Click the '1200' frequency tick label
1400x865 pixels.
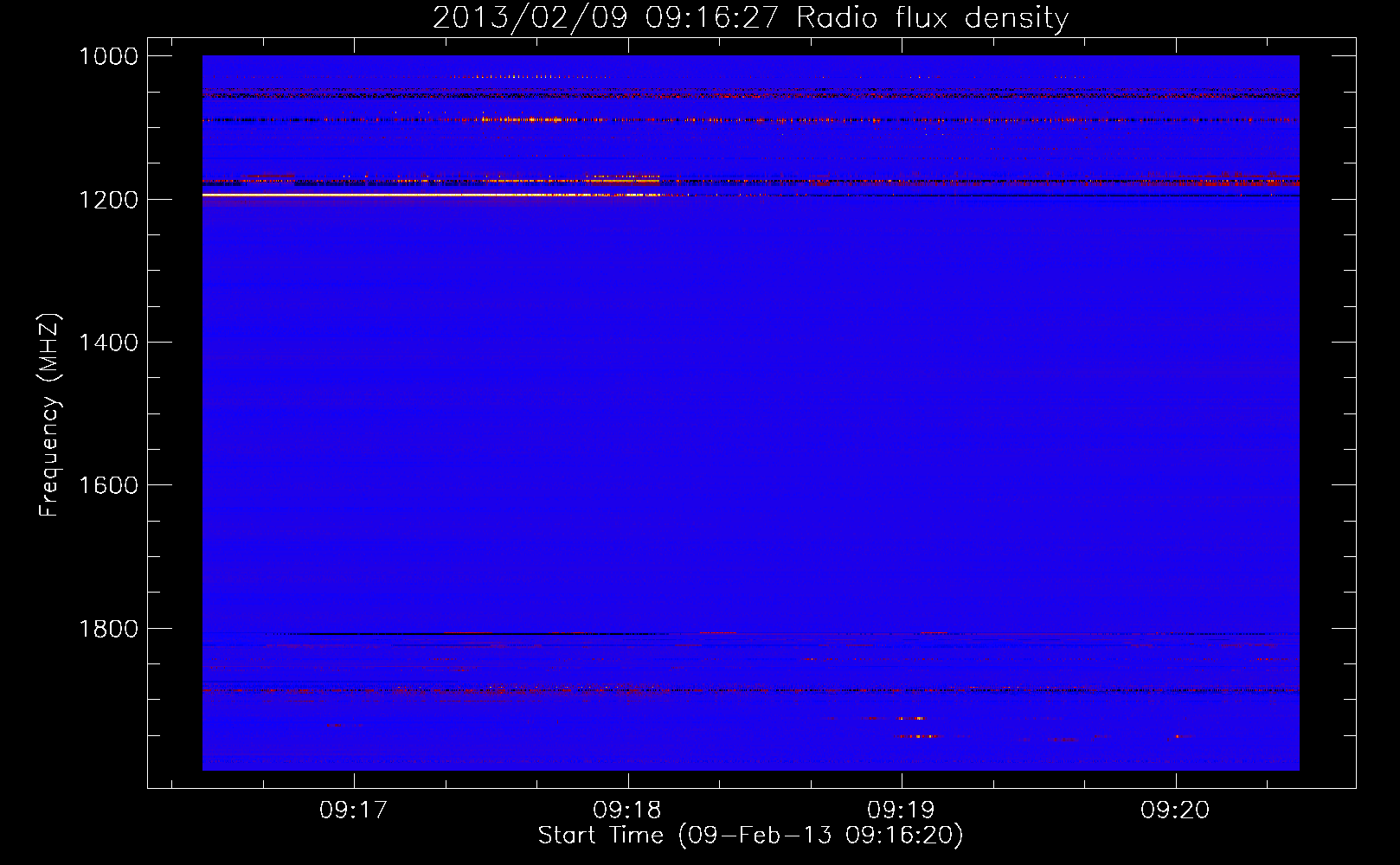pyautogui.click(x=108, y=200)
